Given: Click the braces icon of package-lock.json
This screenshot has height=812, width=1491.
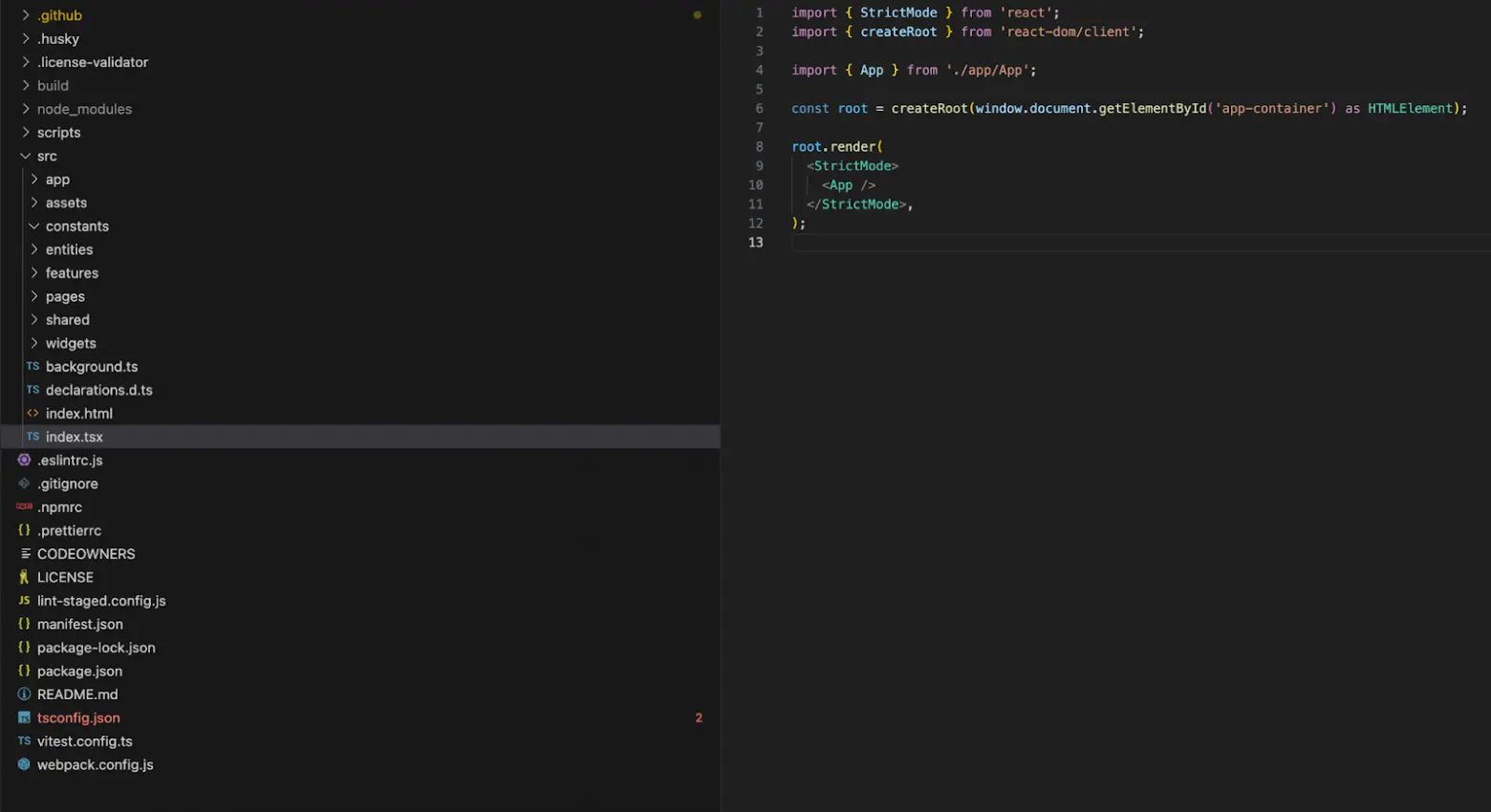Looking at the screenshot, I should pyautogui.click(x=24, y=647).
